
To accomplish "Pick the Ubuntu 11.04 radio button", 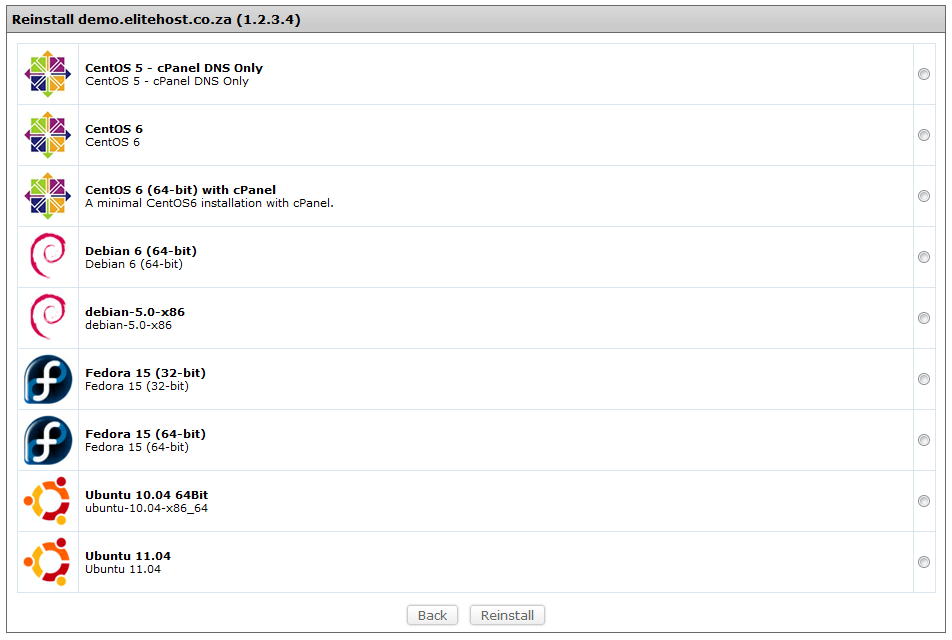I will tap(923, 562).
